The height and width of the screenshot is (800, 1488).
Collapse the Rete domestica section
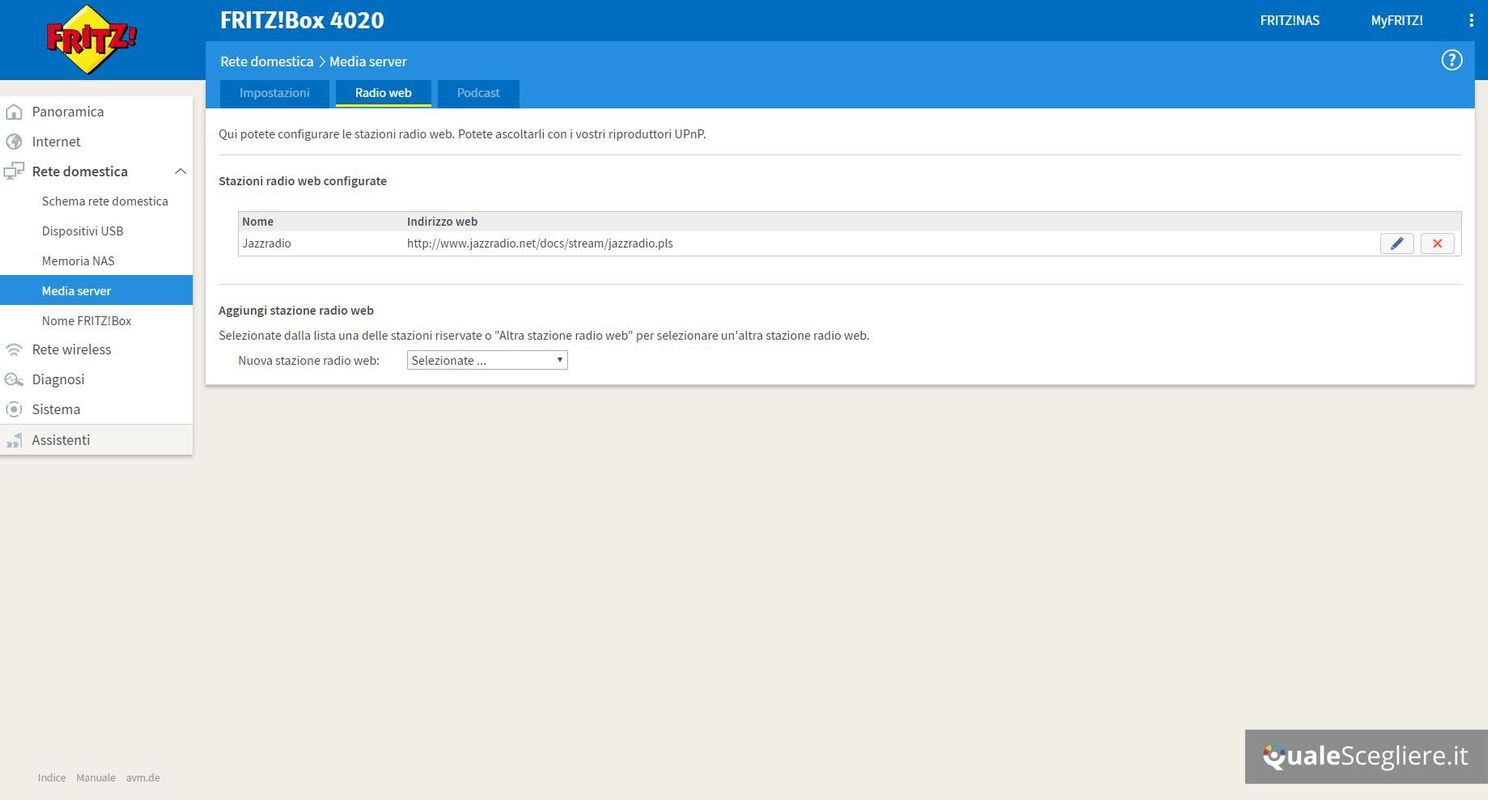(180, 172)
